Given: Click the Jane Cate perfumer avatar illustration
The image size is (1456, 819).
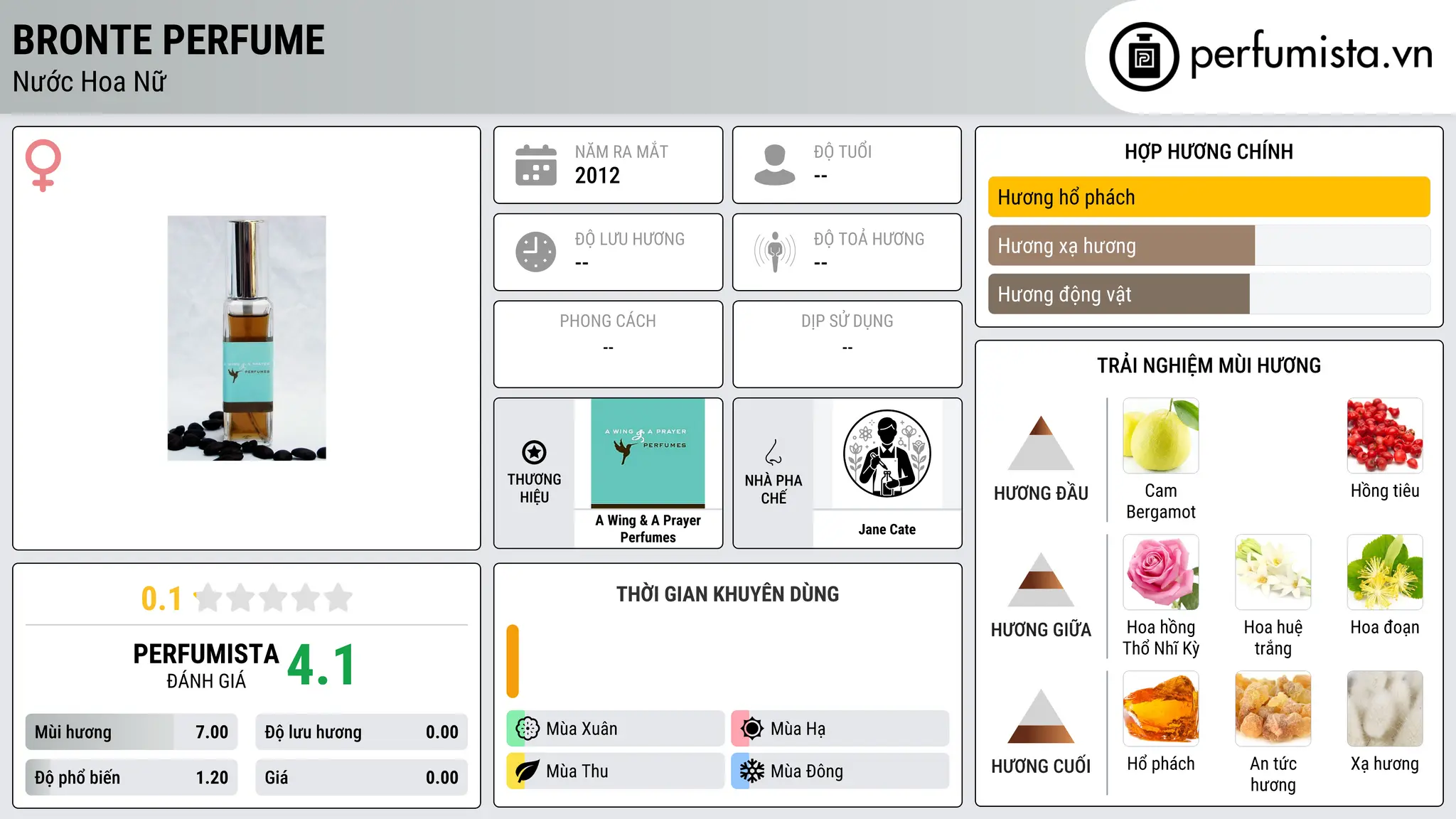Looking at the screenshot, I should pos(887,454).
